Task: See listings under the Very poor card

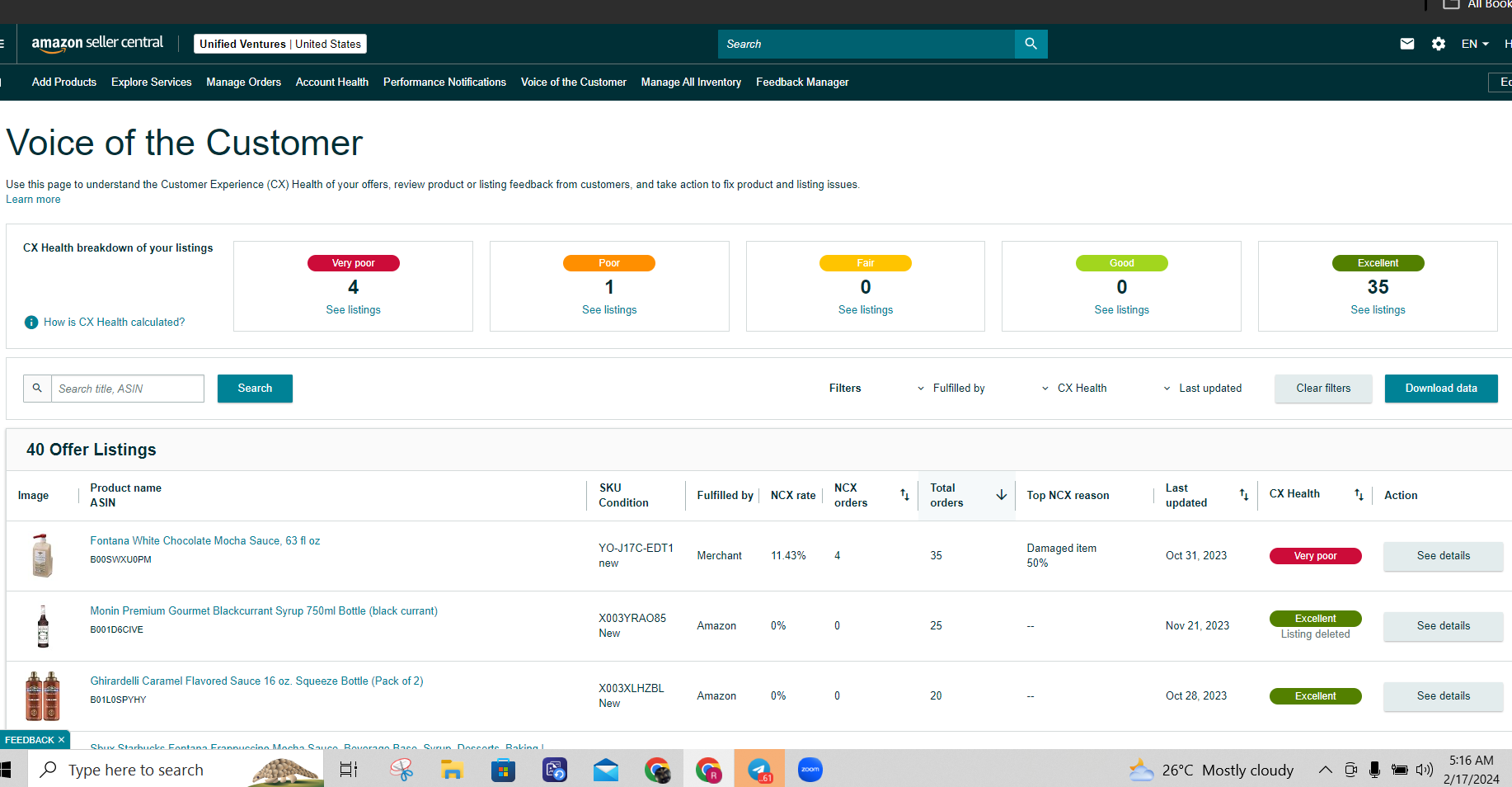Action: (x=354, y=310)
